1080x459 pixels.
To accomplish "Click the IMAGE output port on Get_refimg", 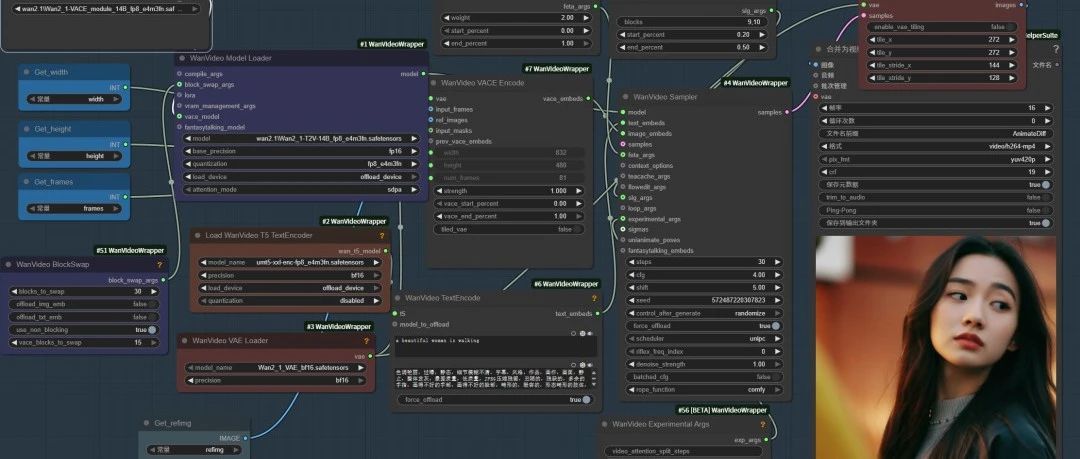I will [245, 438].
